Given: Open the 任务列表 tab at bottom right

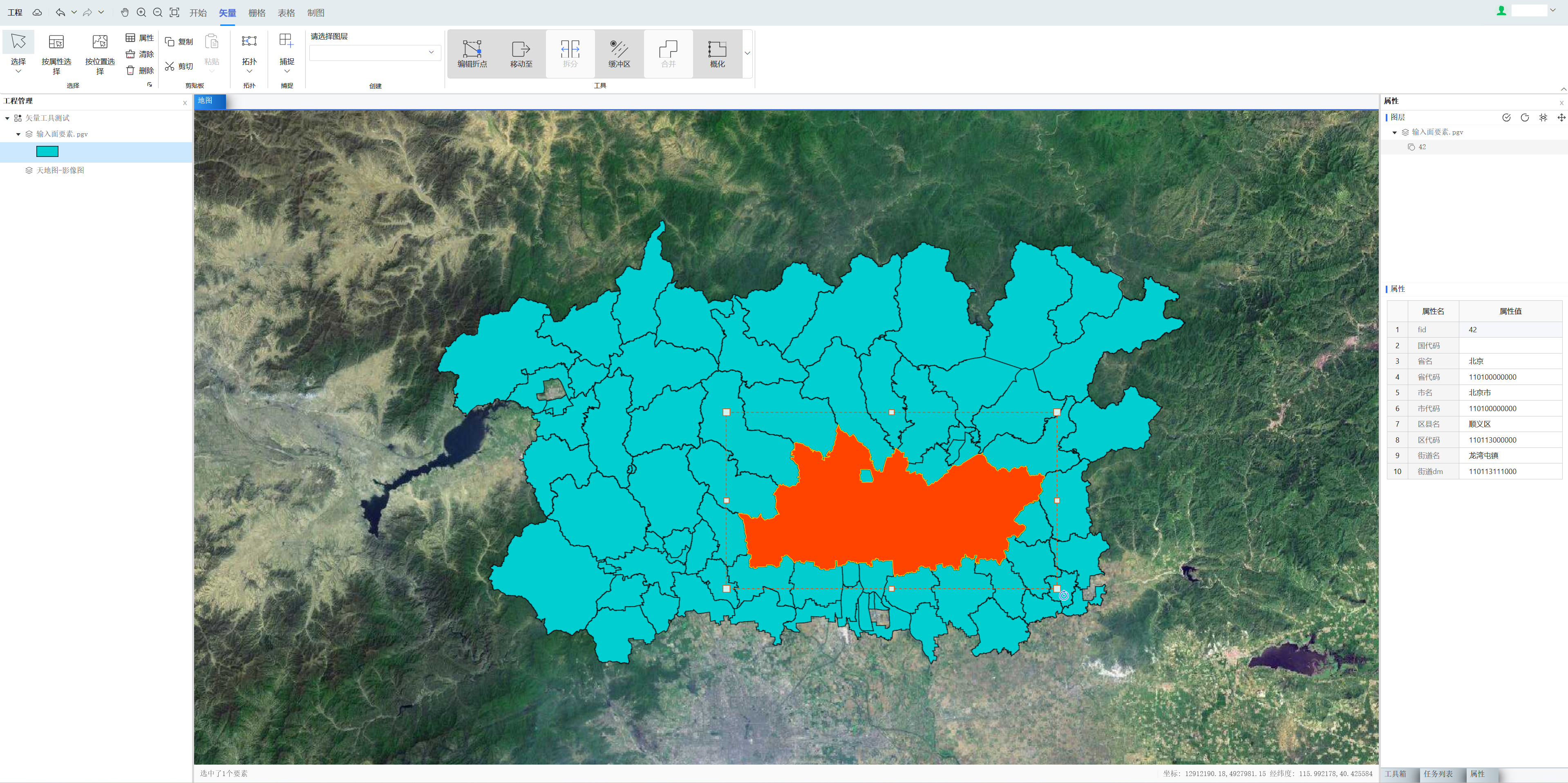Looking at the screenshot, I should click(x=1438, y=774).
